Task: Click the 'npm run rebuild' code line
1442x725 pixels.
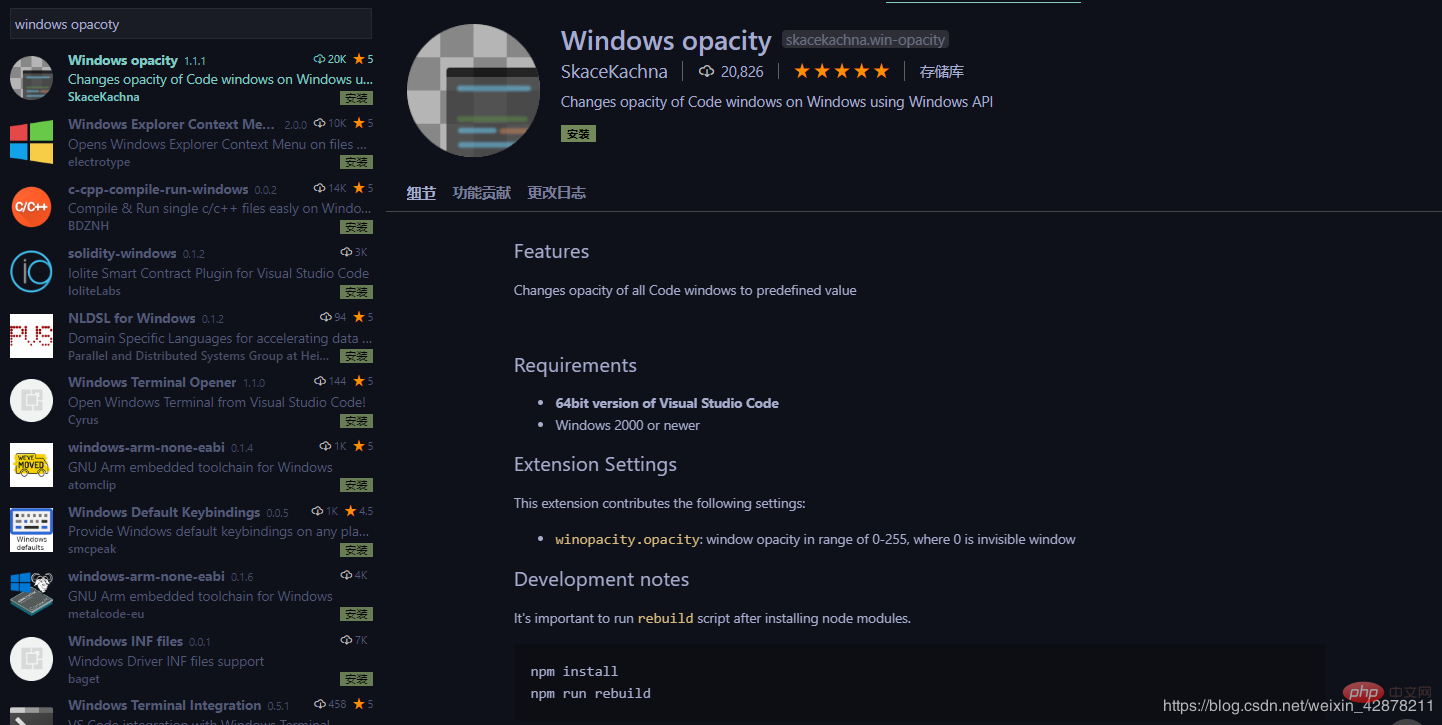Action: pos(591,693)
